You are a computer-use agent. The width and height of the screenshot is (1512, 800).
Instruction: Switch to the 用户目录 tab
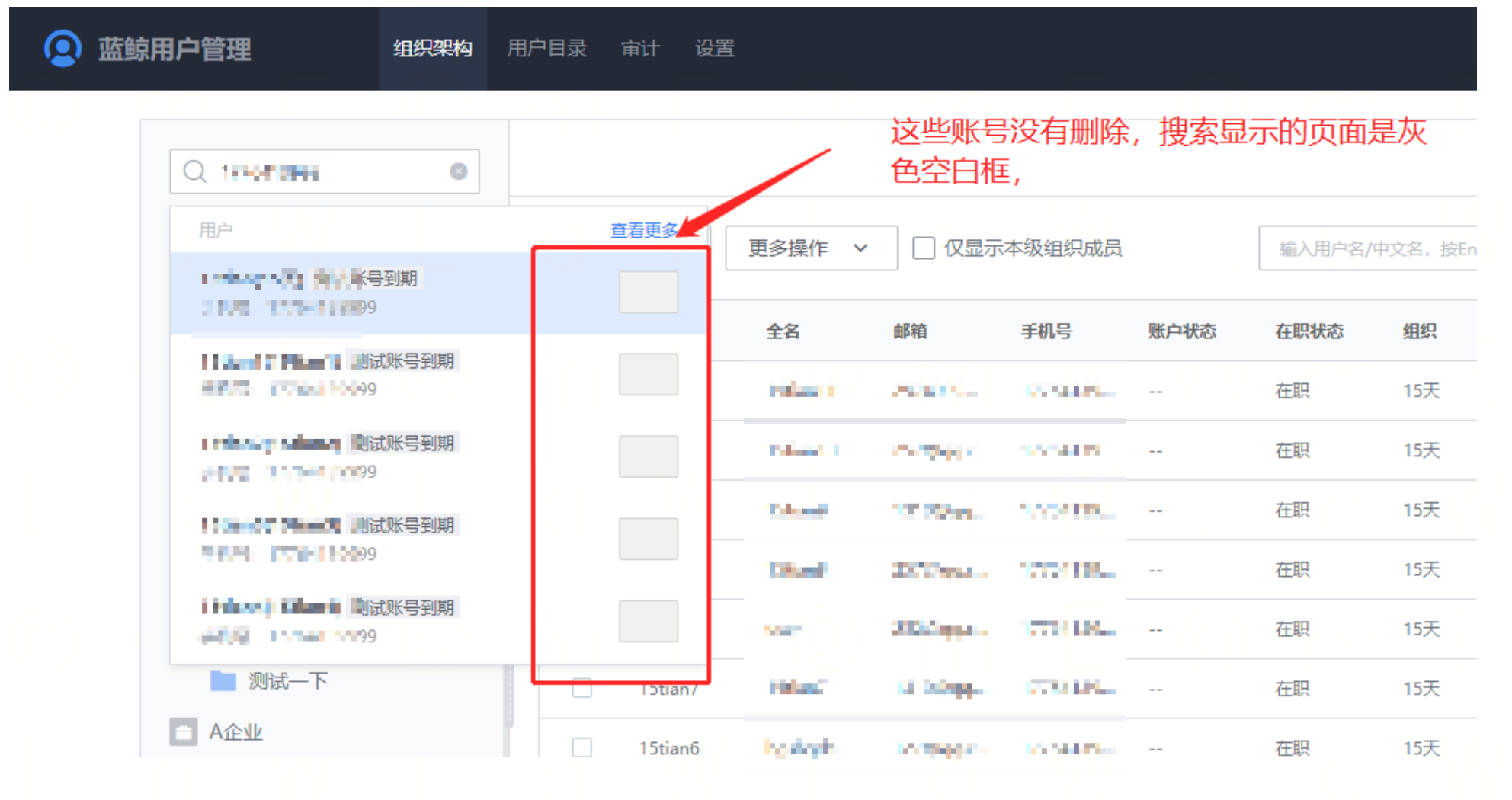(547, 48)
